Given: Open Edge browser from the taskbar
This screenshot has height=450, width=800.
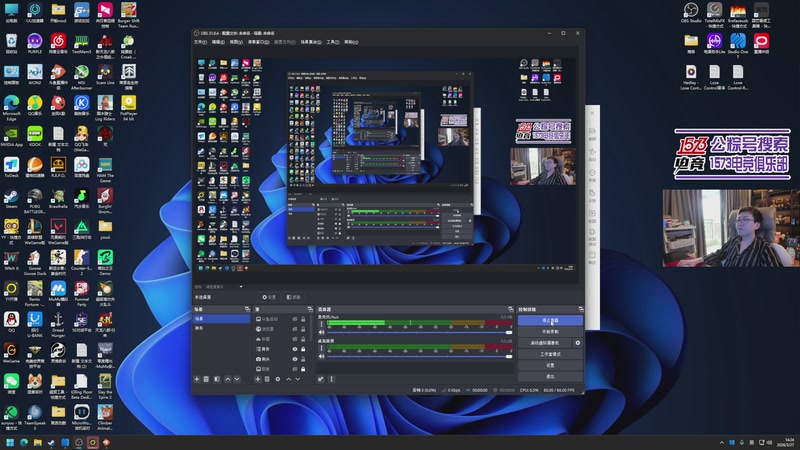Looking at the screenshot, I should pyautogui.click(x=24, y=442).
